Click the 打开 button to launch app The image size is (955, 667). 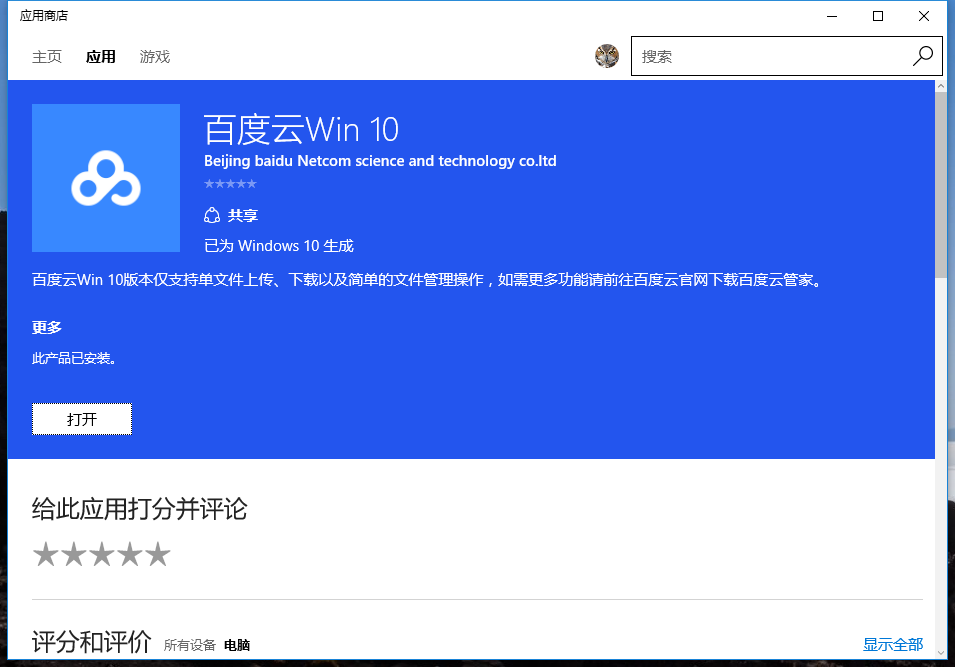click(x=82, y=419)
